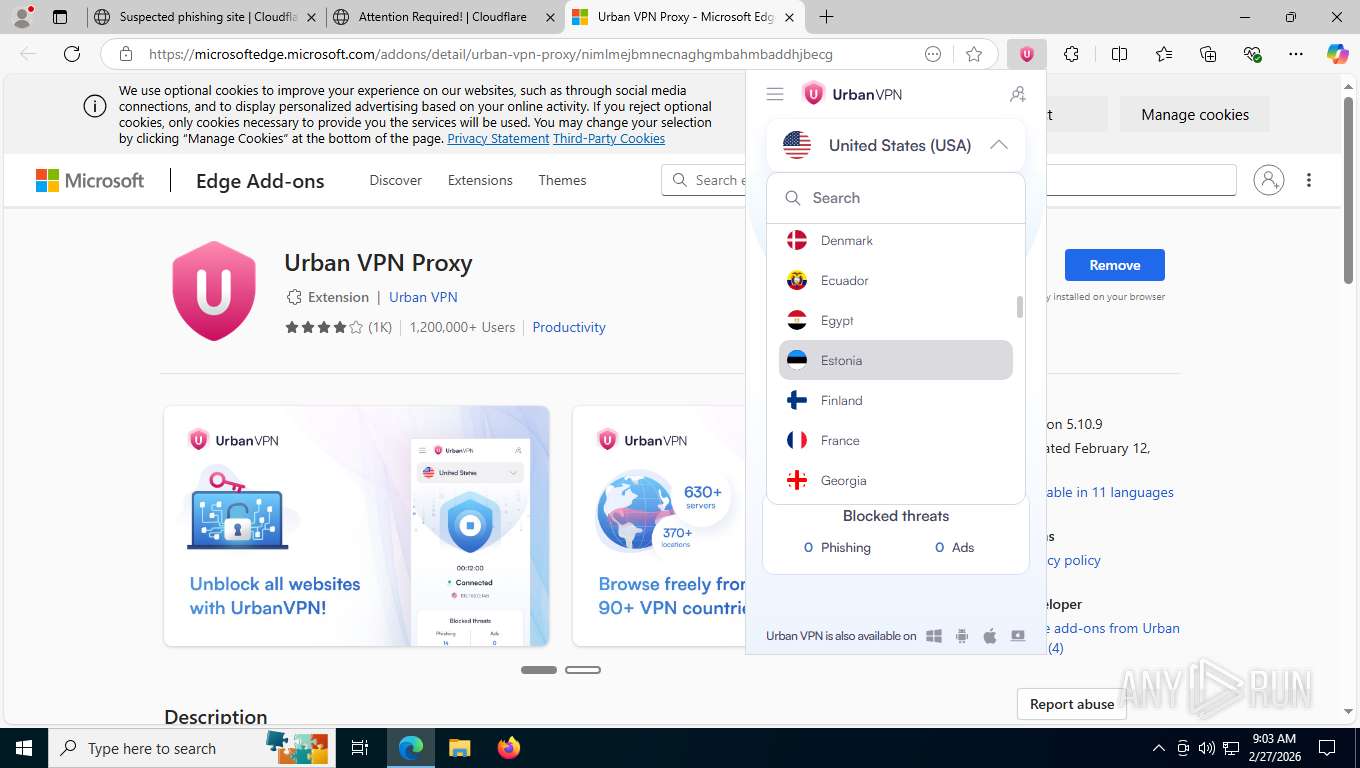
Task: Click the Microsoft logo
Action: point(90,180)
